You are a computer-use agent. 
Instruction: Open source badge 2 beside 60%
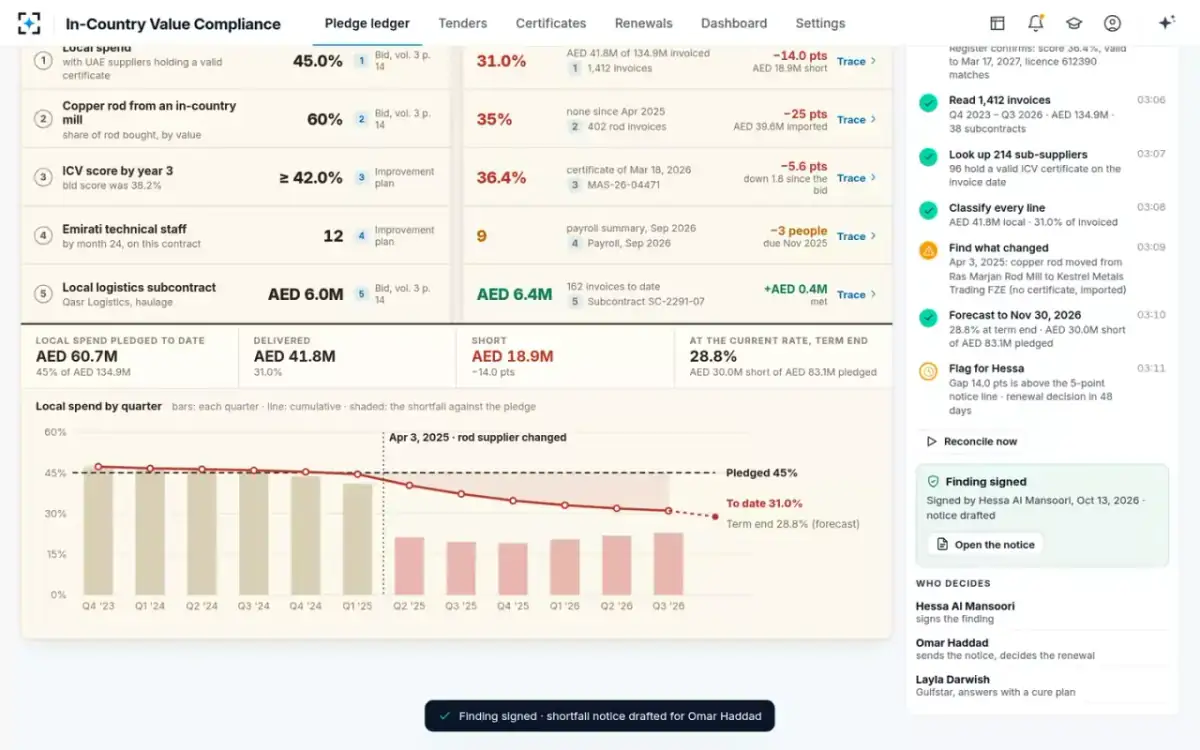[x=362, y=119]
